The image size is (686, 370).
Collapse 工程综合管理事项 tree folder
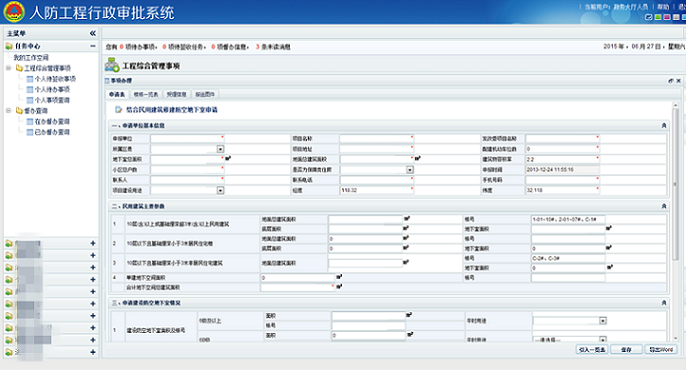point(8,68)
